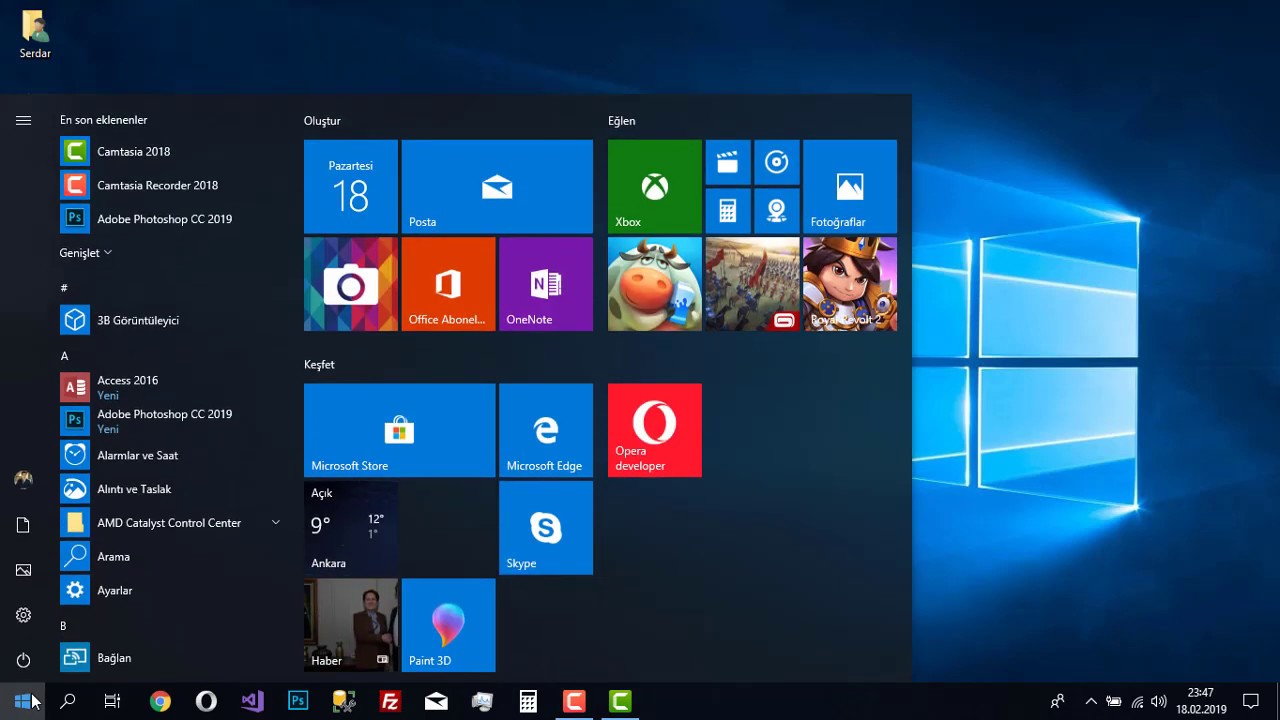
Task: Launch Access 2016
Action: coord(170,387)
